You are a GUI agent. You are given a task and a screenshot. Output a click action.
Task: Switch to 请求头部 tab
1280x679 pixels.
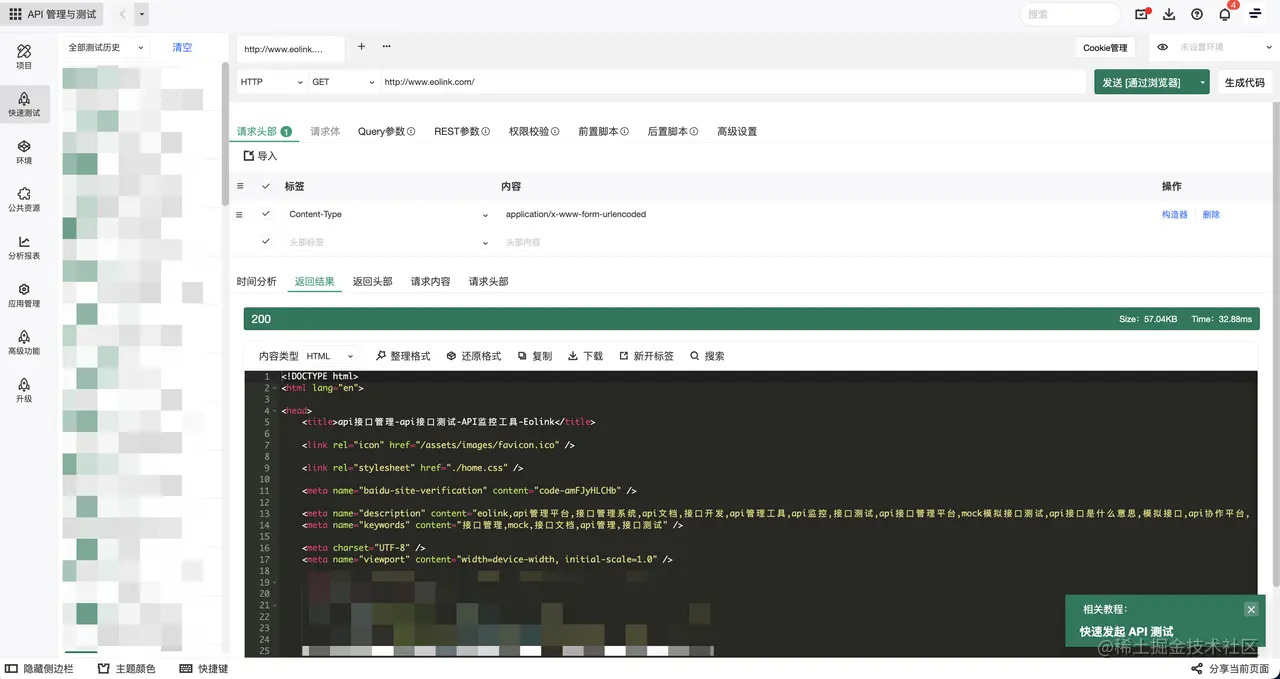[264, 131]
